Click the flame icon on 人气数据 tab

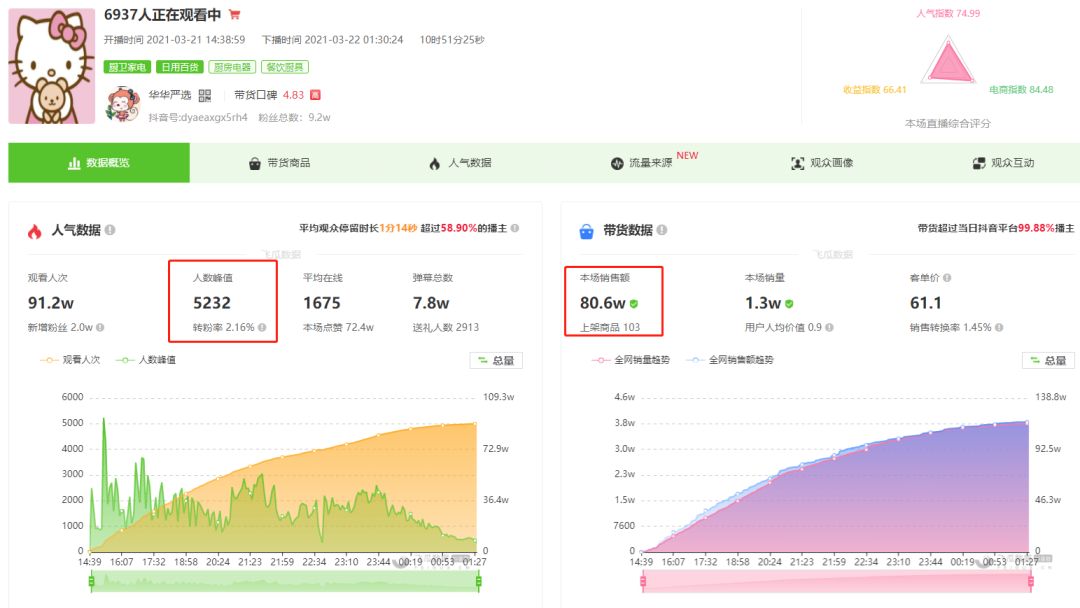click(x=435, y=163)
